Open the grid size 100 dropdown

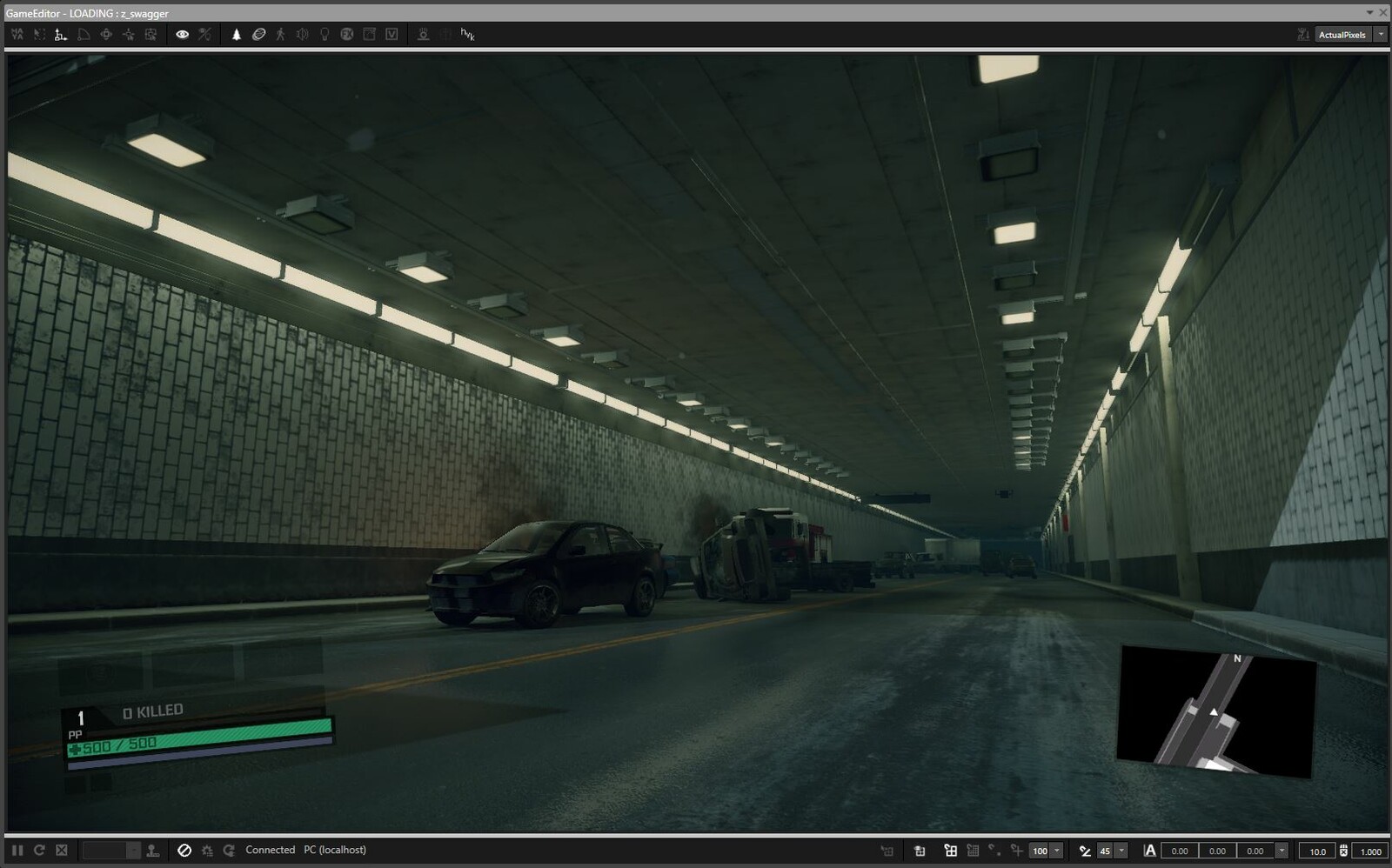(1057, 851)
